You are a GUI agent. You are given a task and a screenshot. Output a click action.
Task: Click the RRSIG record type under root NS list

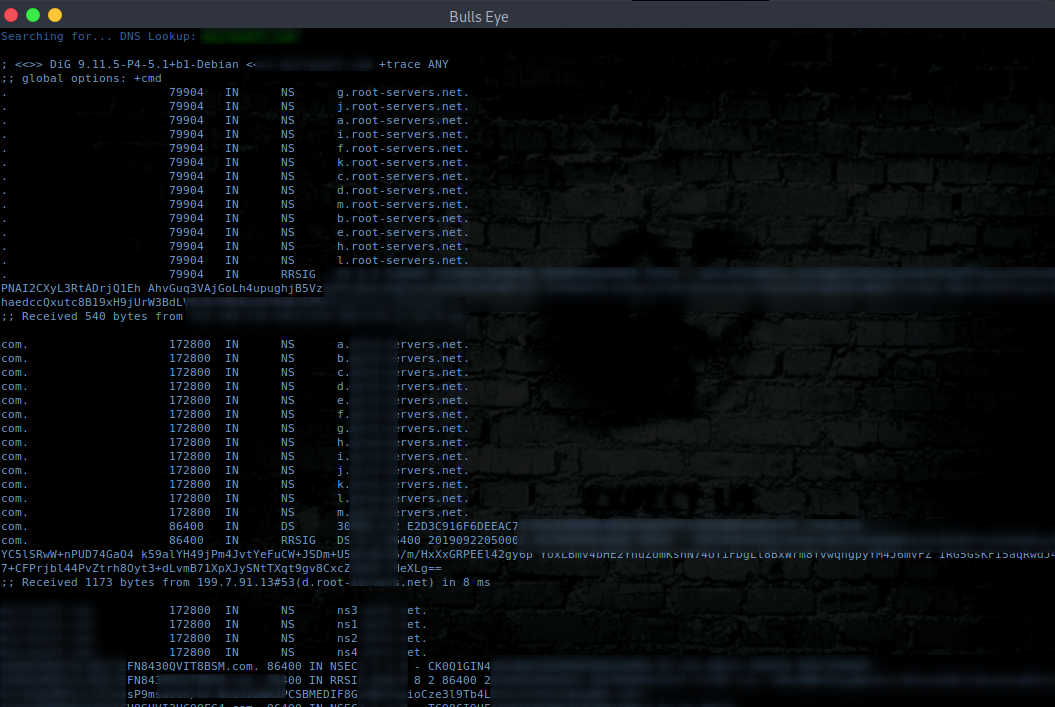pyautogui.click(x=298, y=274)
